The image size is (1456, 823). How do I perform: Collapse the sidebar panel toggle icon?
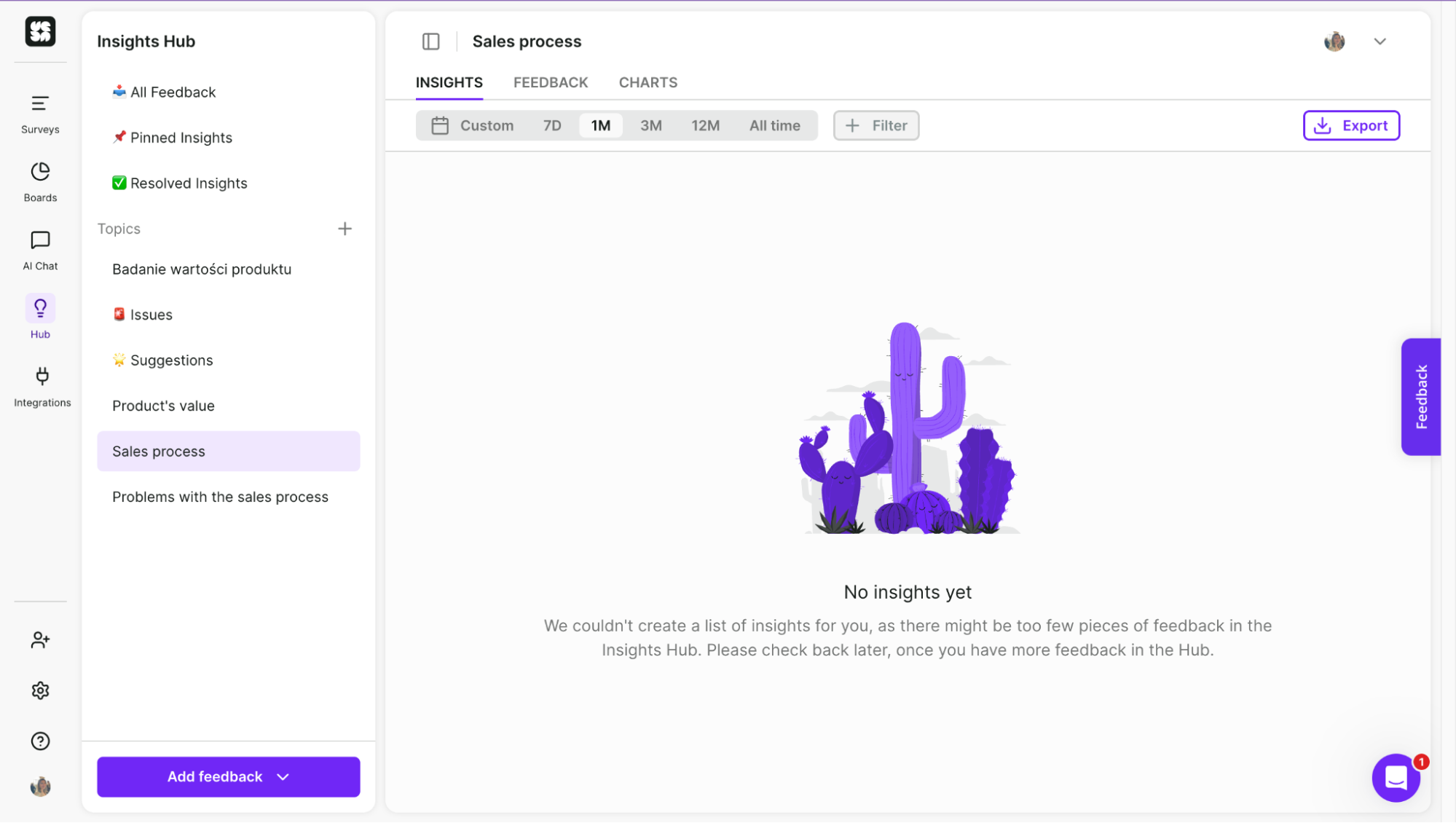430,42
